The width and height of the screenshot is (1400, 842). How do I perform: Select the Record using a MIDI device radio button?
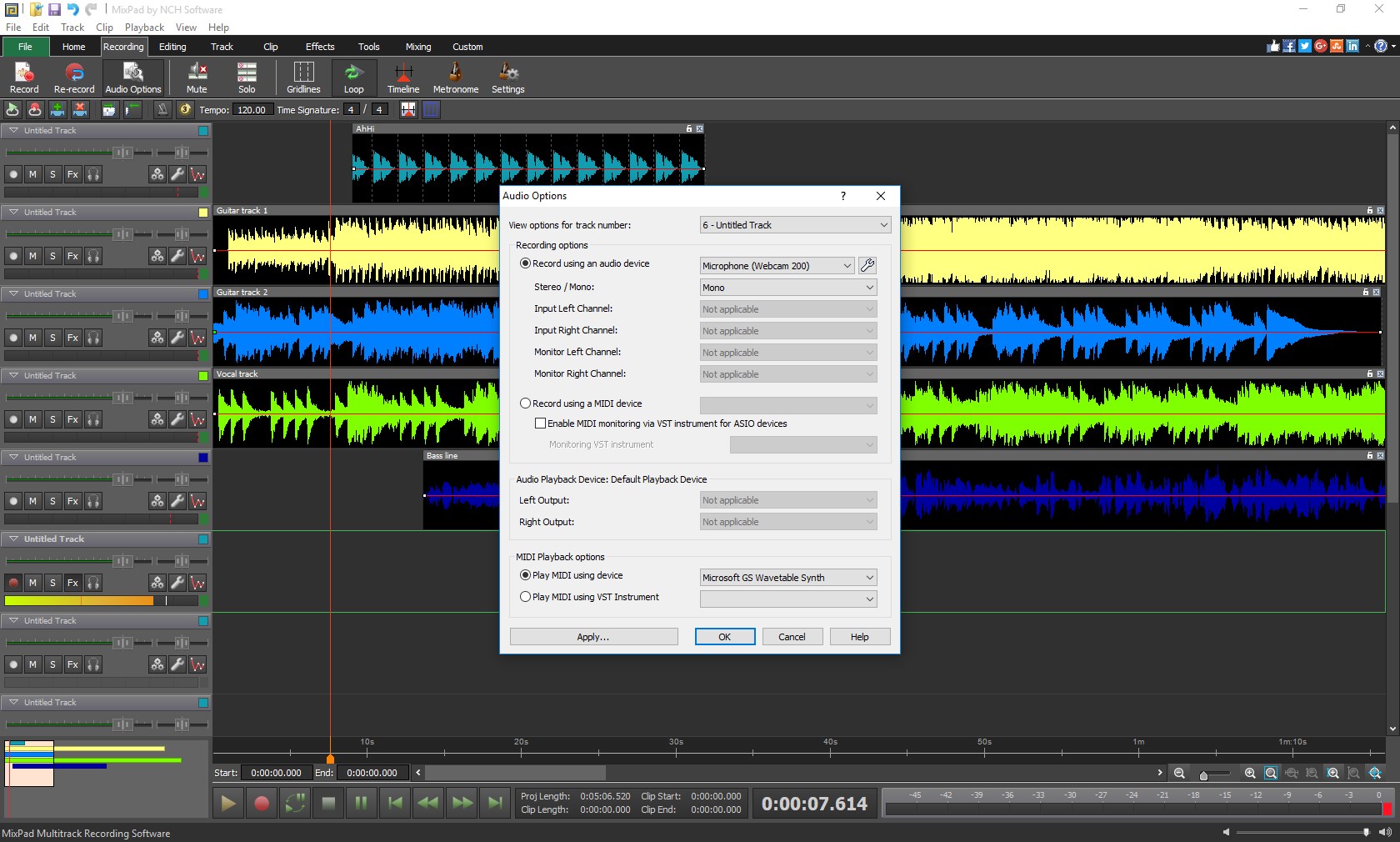(525, 403)
